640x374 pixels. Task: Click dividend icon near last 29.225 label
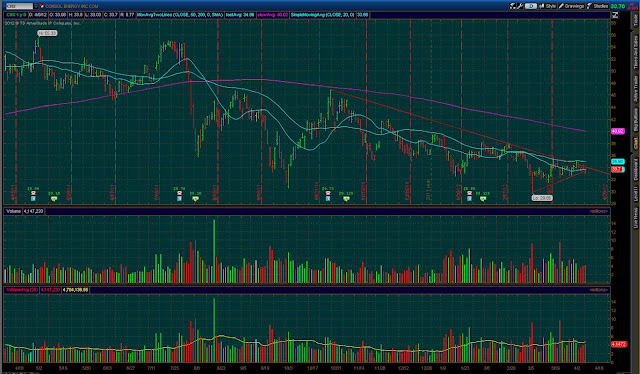tap(483, 198)
